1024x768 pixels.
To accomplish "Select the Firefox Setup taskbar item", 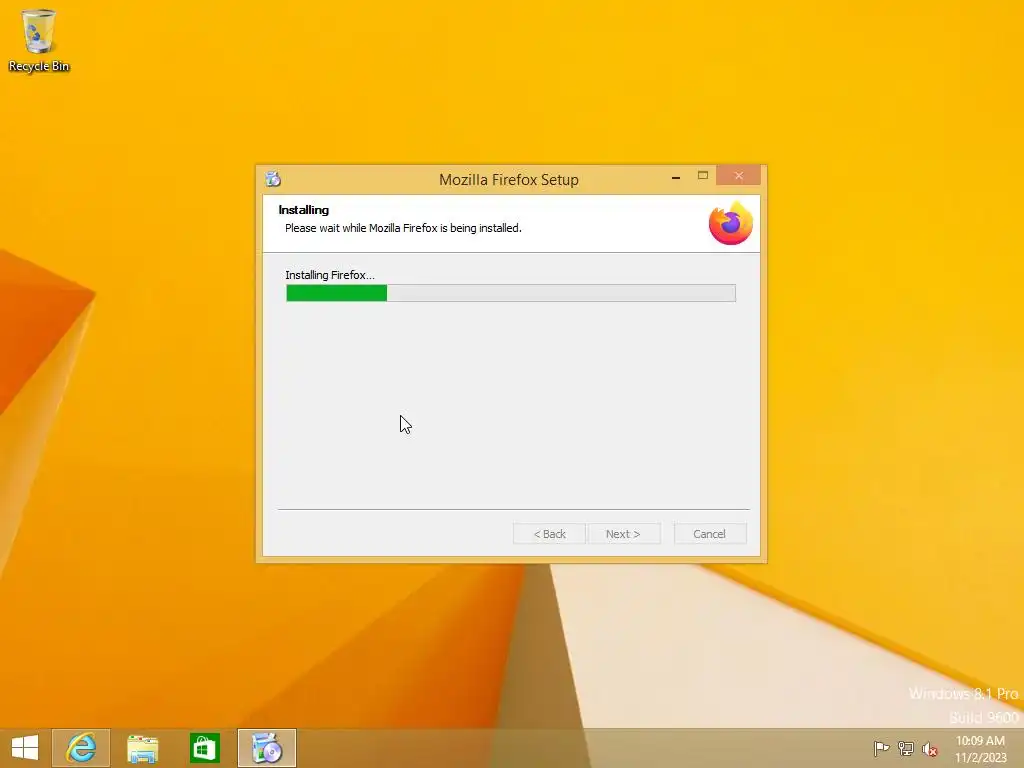I will point(266,748).
